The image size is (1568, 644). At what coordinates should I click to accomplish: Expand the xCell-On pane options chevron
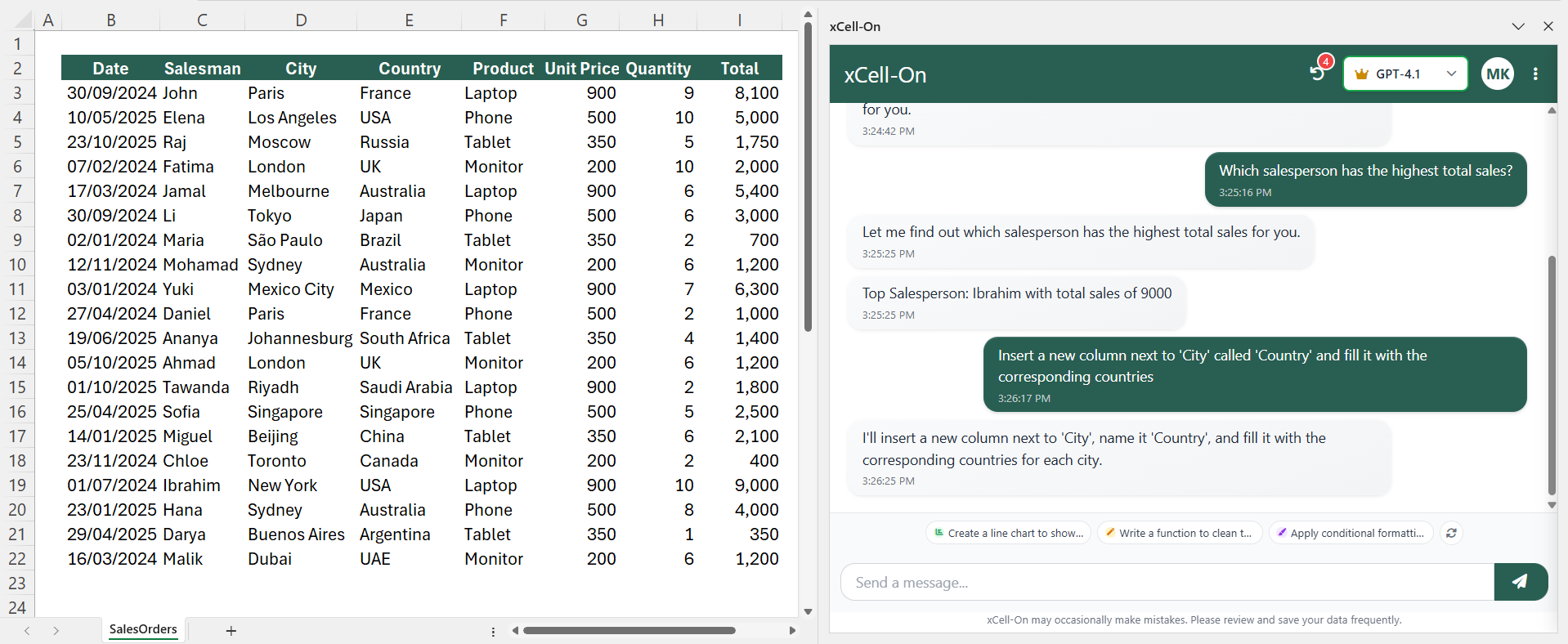coord(1518,26)
